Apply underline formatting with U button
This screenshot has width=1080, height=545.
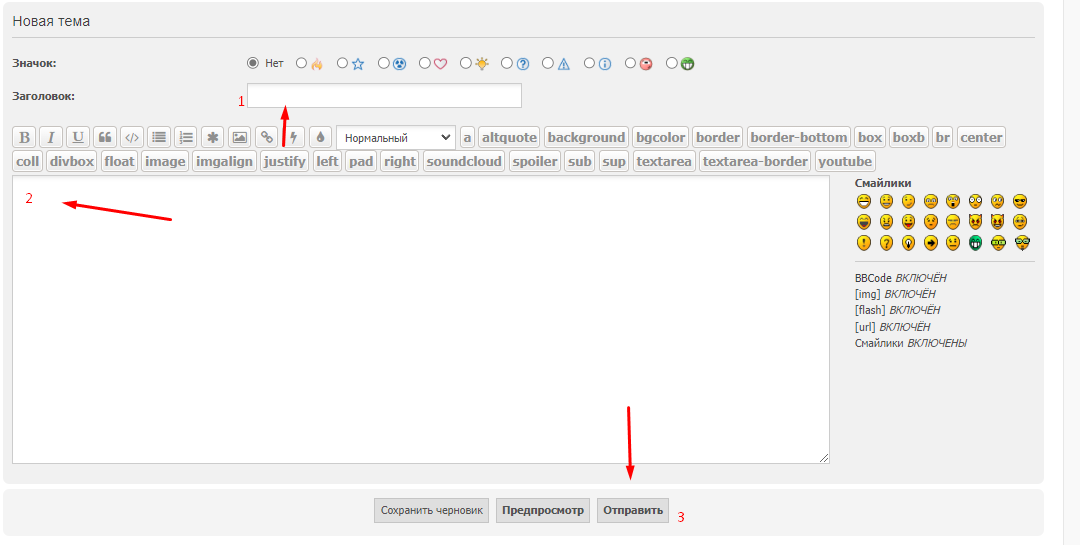tap(78, 137)
